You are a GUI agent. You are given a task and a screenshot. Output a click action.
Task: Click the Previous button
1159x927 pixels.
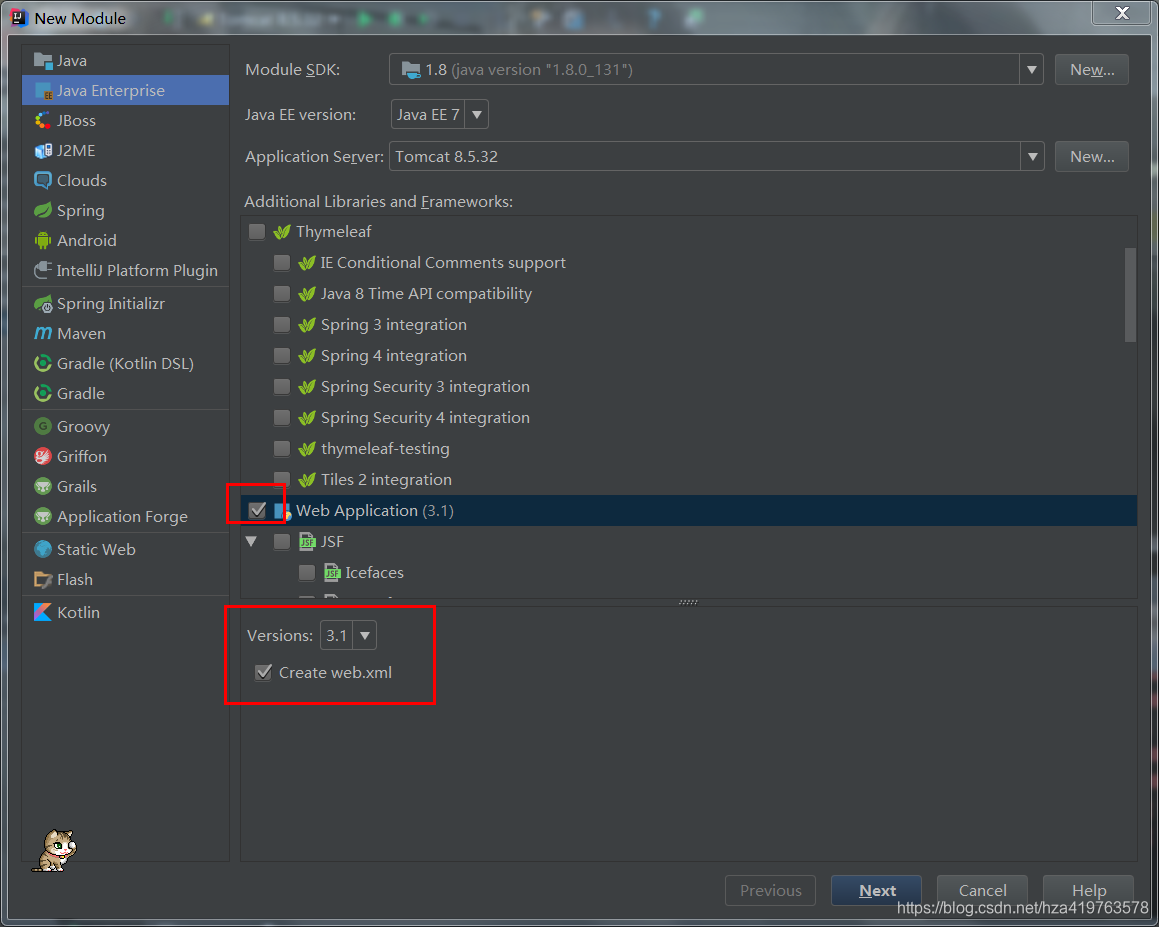tap(770, 891)
